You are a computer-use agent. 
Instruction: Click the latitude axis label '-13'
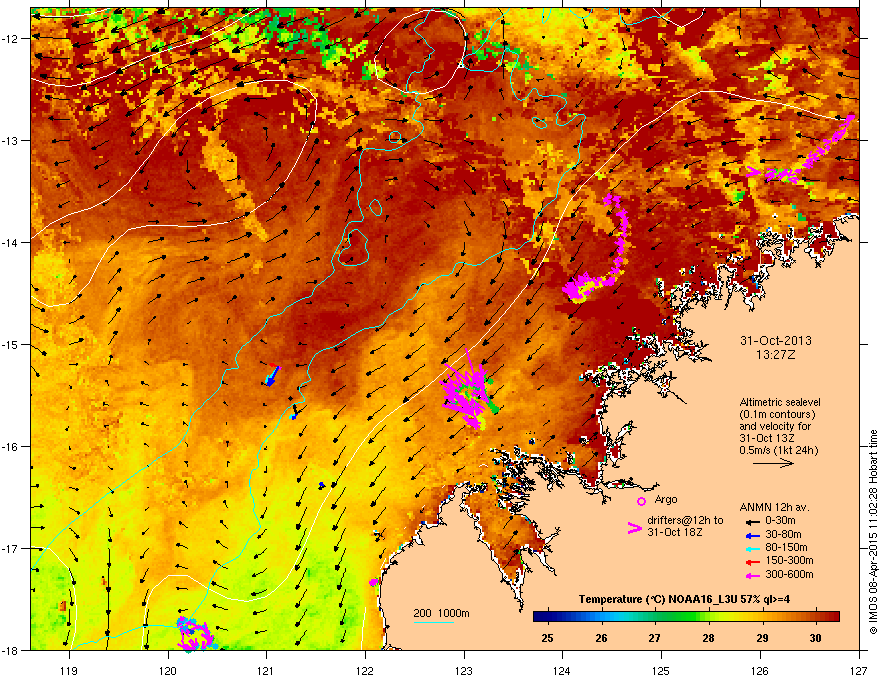pyautogui.click(x=10, y=141)
